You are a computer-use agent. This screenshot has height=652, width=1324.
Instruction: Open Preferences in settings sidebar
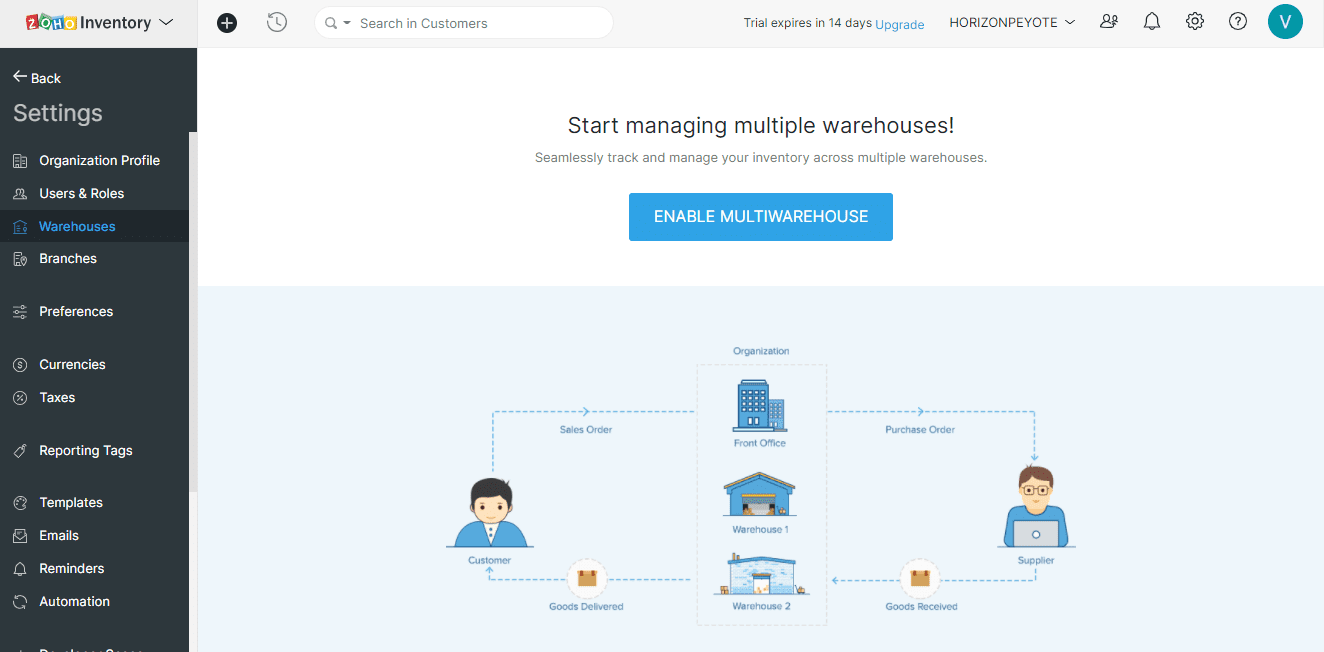(76, 311)
